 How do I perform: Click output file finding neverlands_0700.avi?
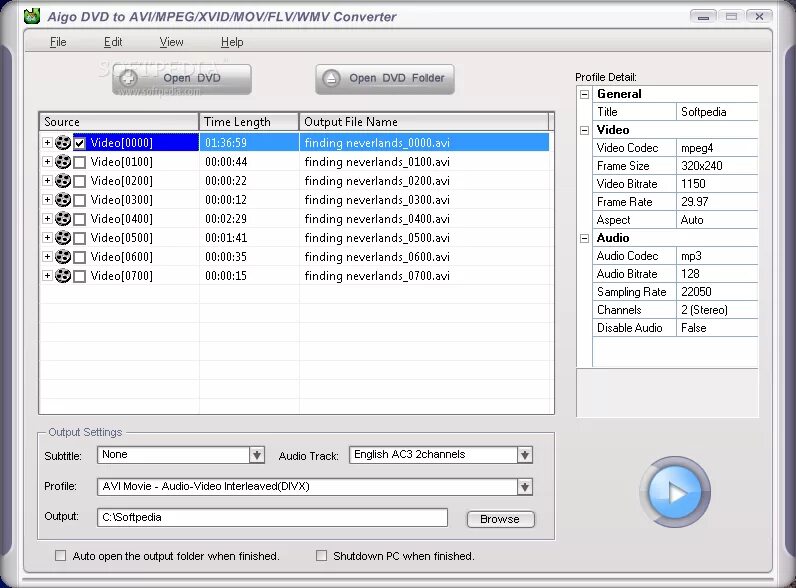[377, 276]
